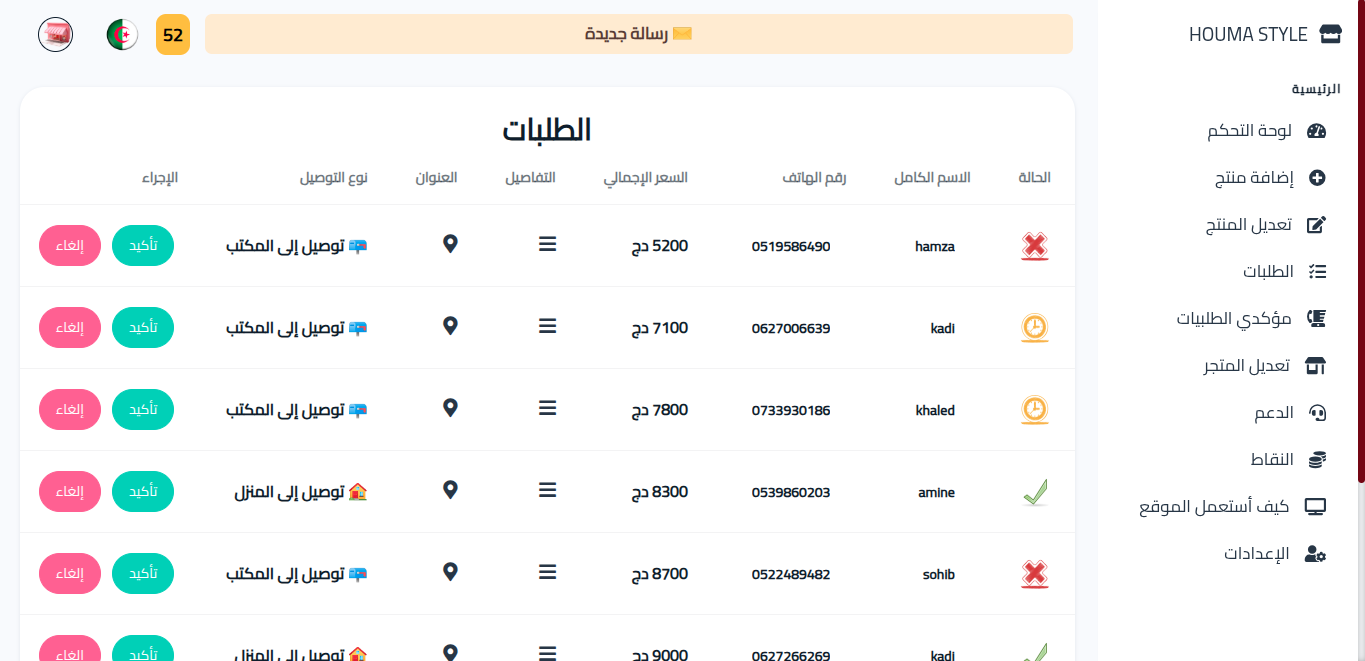1365x661 pixels.
Task: Confirm sohib's order with تأكيد
Action: click(x=143, y=574)
